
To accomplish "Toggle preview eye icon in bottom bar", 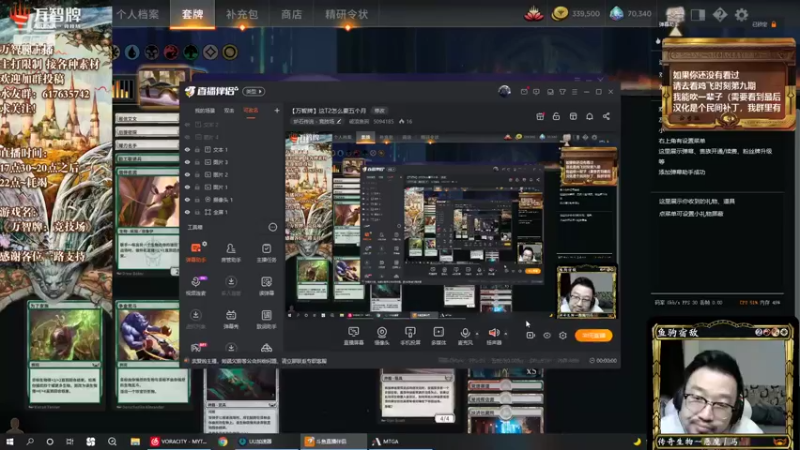I will [x=547, y=335].
